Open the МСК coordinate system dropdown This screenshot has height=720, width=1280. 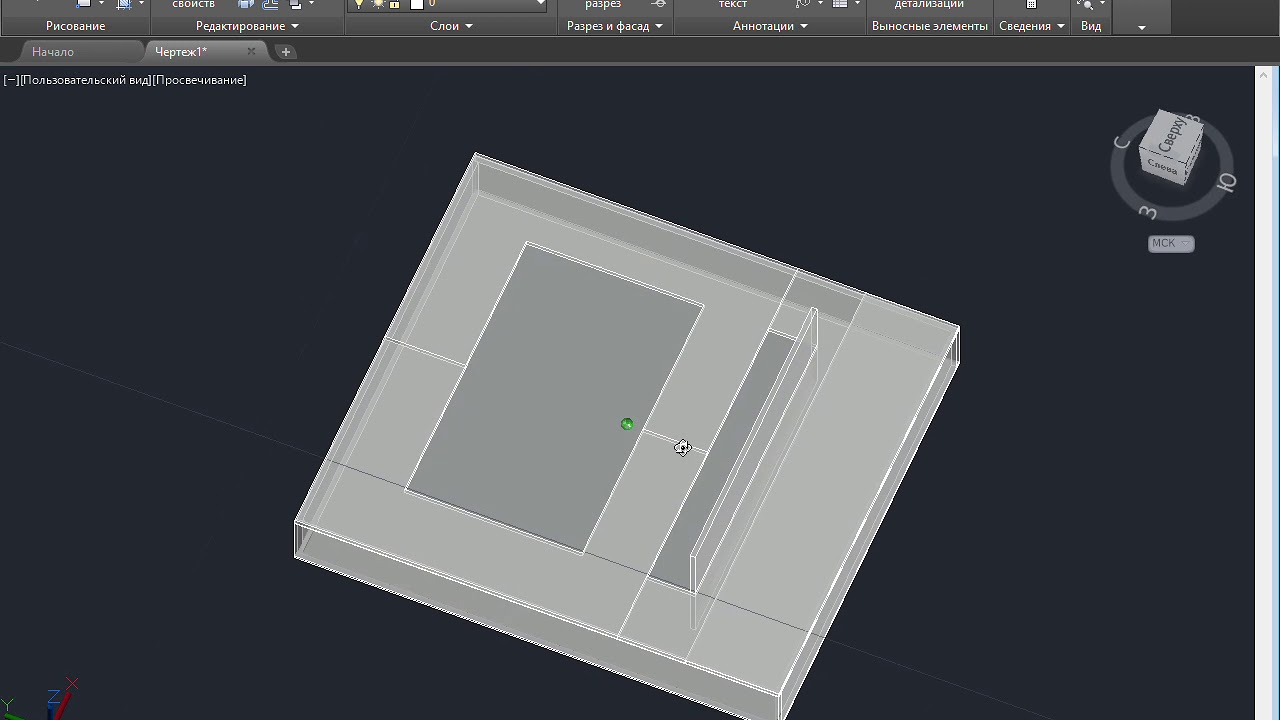[1171, 243]
